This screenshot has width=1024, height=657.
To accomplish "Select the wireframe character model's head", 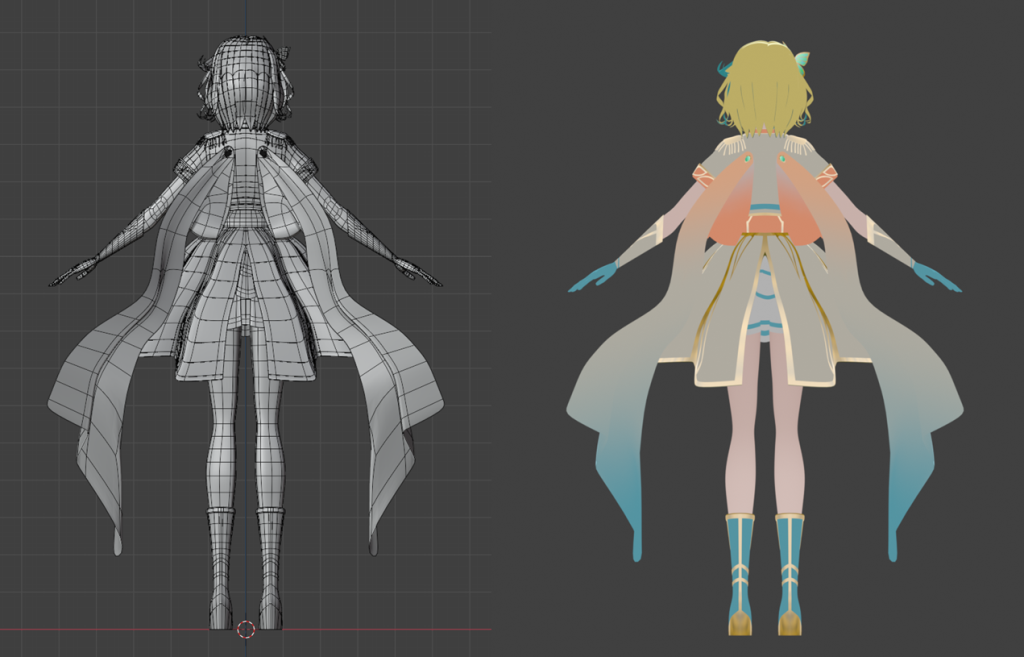I will coord(246,83).
